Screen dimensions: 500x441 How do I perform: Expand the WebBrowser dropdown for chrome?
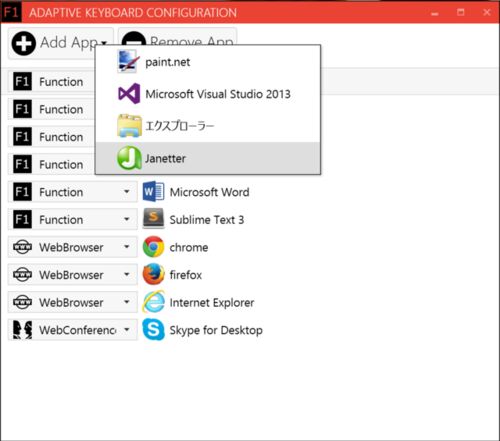pos(73,247)
